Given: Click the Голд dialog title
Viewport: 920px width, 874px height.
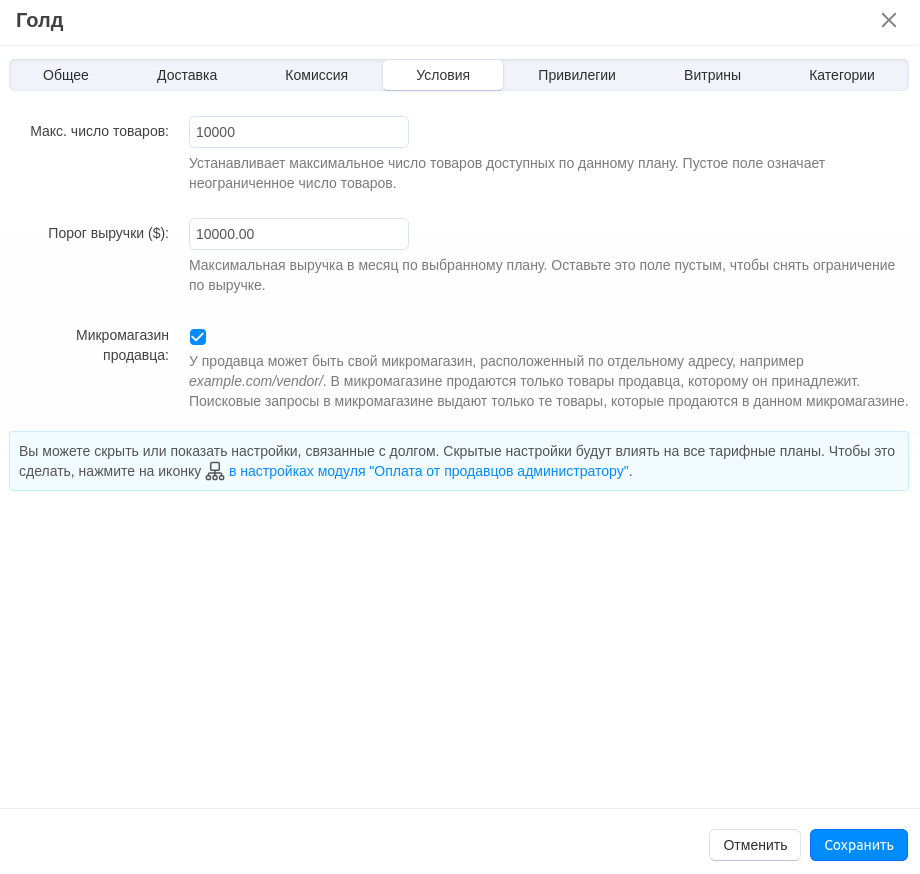Looking at the screenshot, I should pos(40,20).
